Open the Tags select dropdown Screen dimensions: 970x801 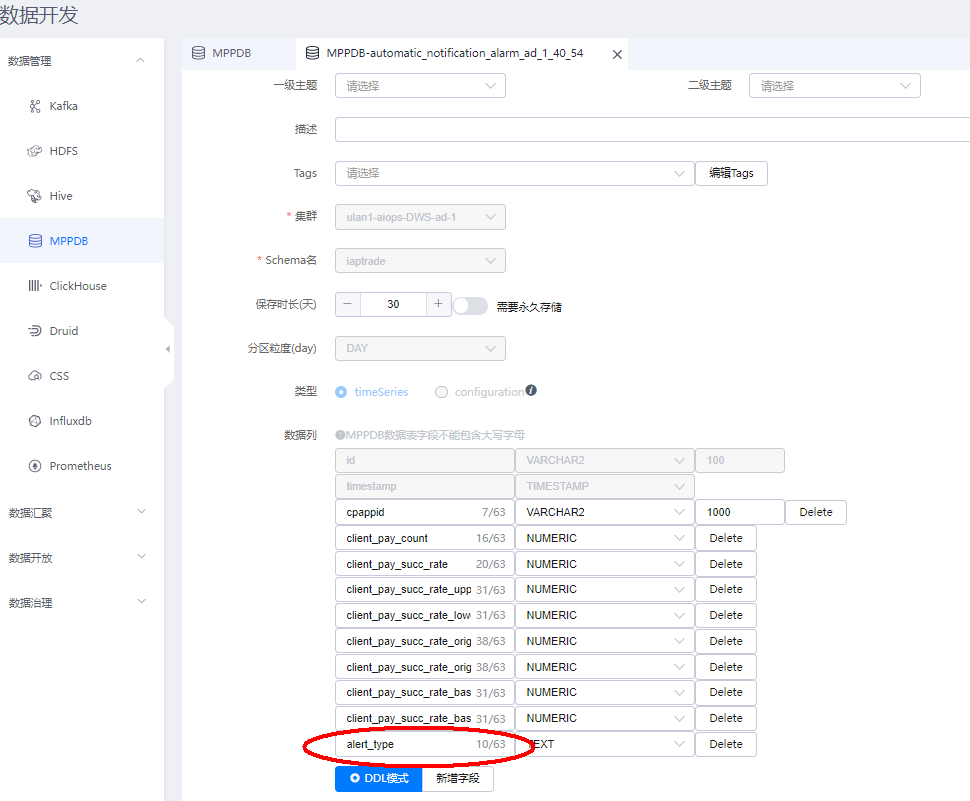tap(514, 173)
